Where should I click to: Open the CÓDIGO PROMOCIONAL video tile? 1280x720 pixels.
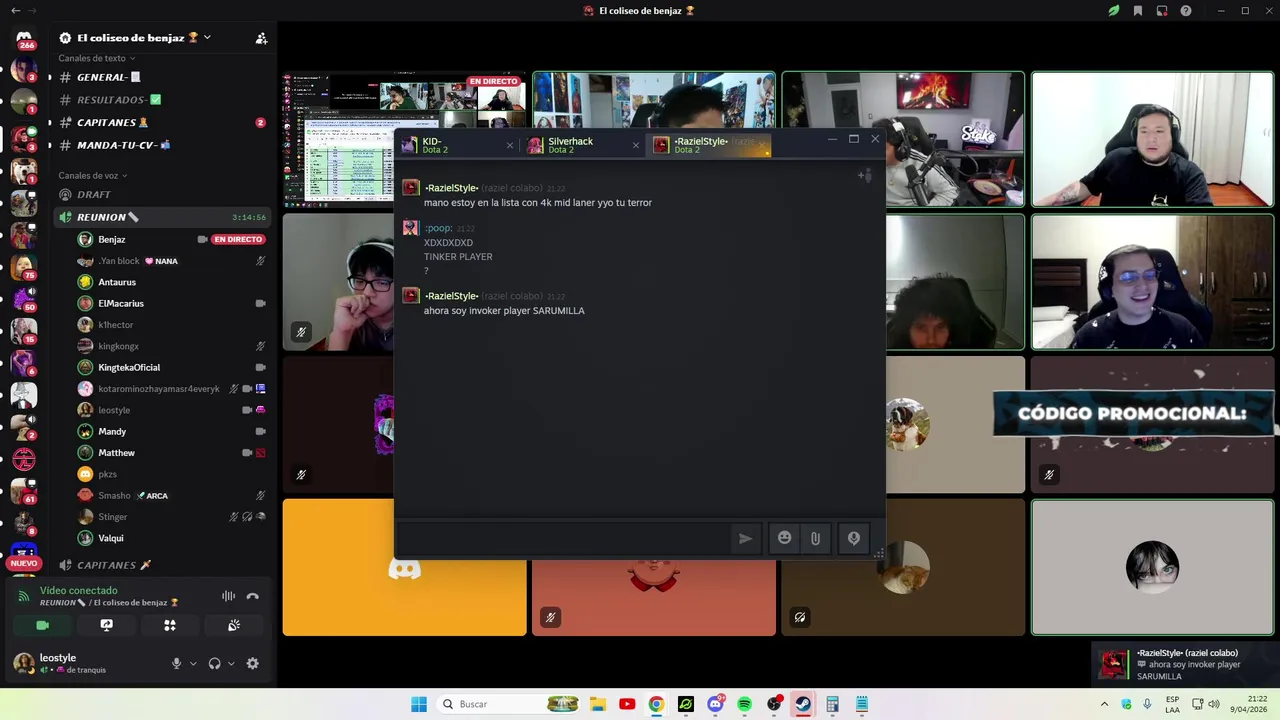tap(1153, 424)
